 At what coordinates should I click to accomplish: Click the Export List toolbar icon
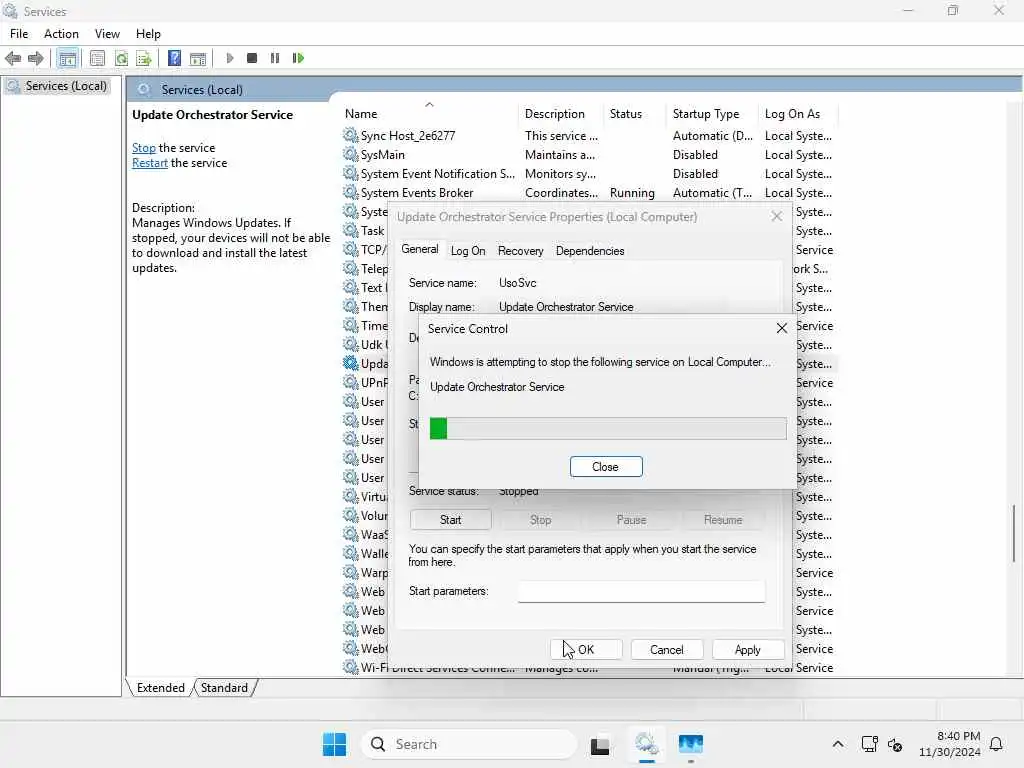pyautogui.click(x=144, y=58)
